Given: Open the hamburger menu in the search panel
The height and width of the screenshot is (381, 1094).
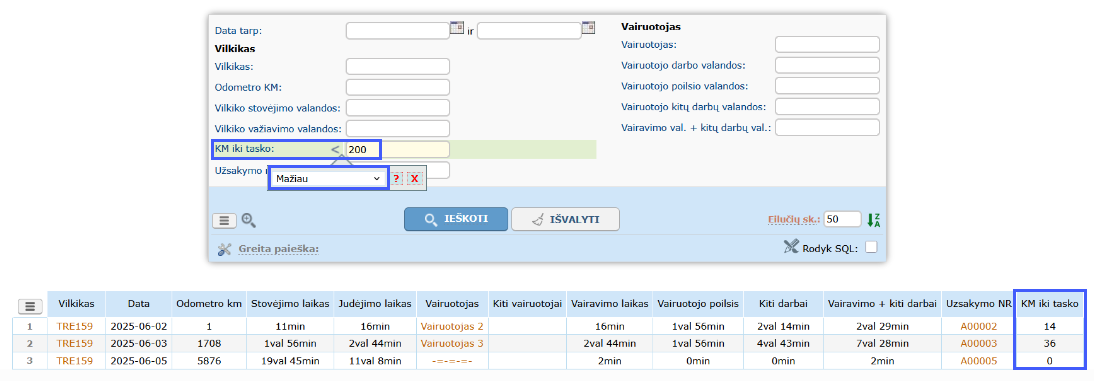Looking at the screenshot, I should [x=224, y=220].
